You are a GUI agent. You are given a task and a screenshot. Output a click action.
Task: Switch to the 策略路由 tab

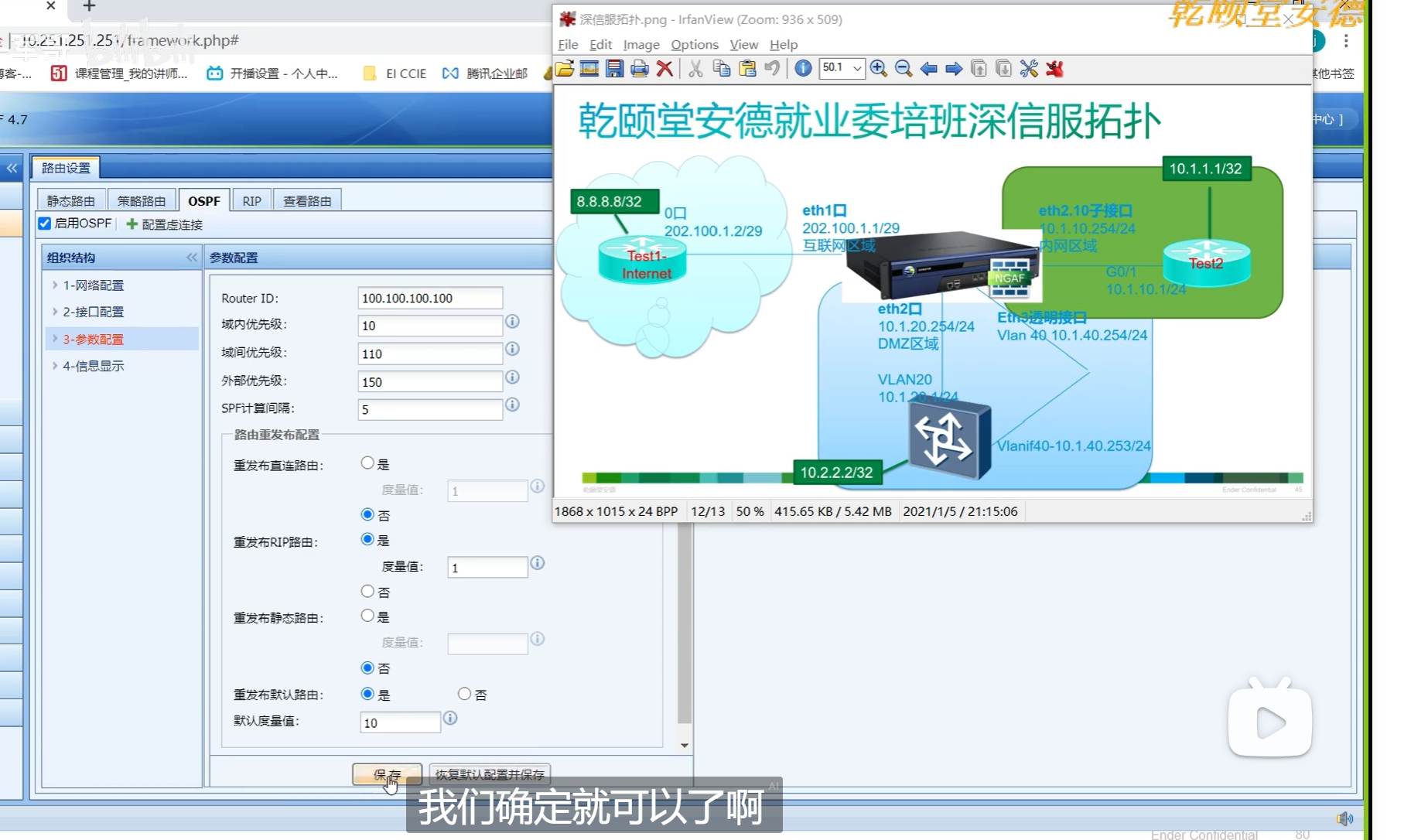(x=142, y=200)
